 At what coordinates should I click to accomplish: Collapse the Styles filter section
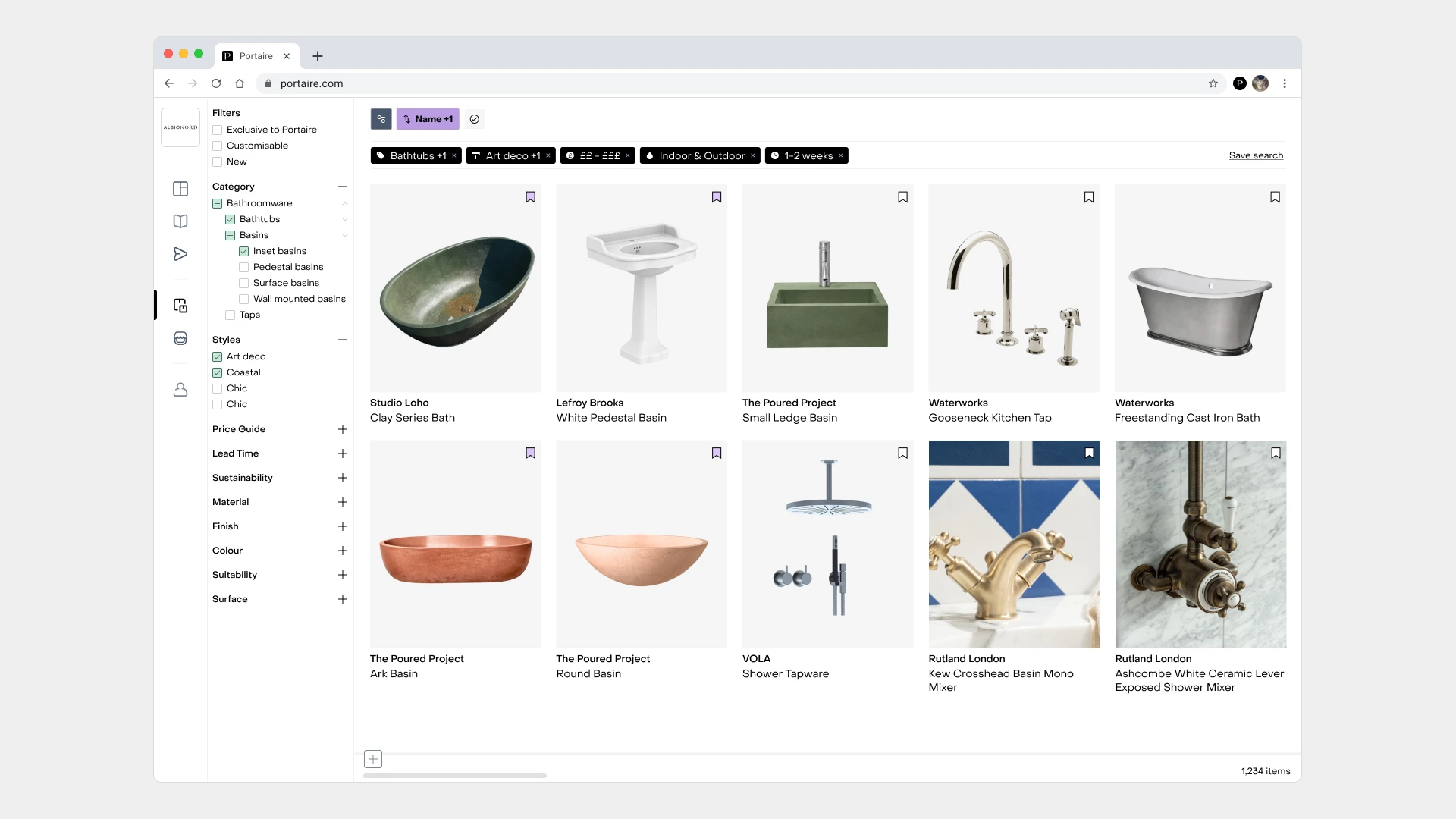[x=343, y=340]
